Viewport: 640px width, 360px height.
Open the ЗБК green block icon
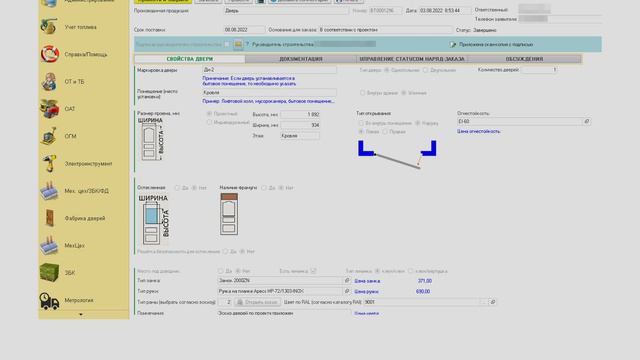49,273
